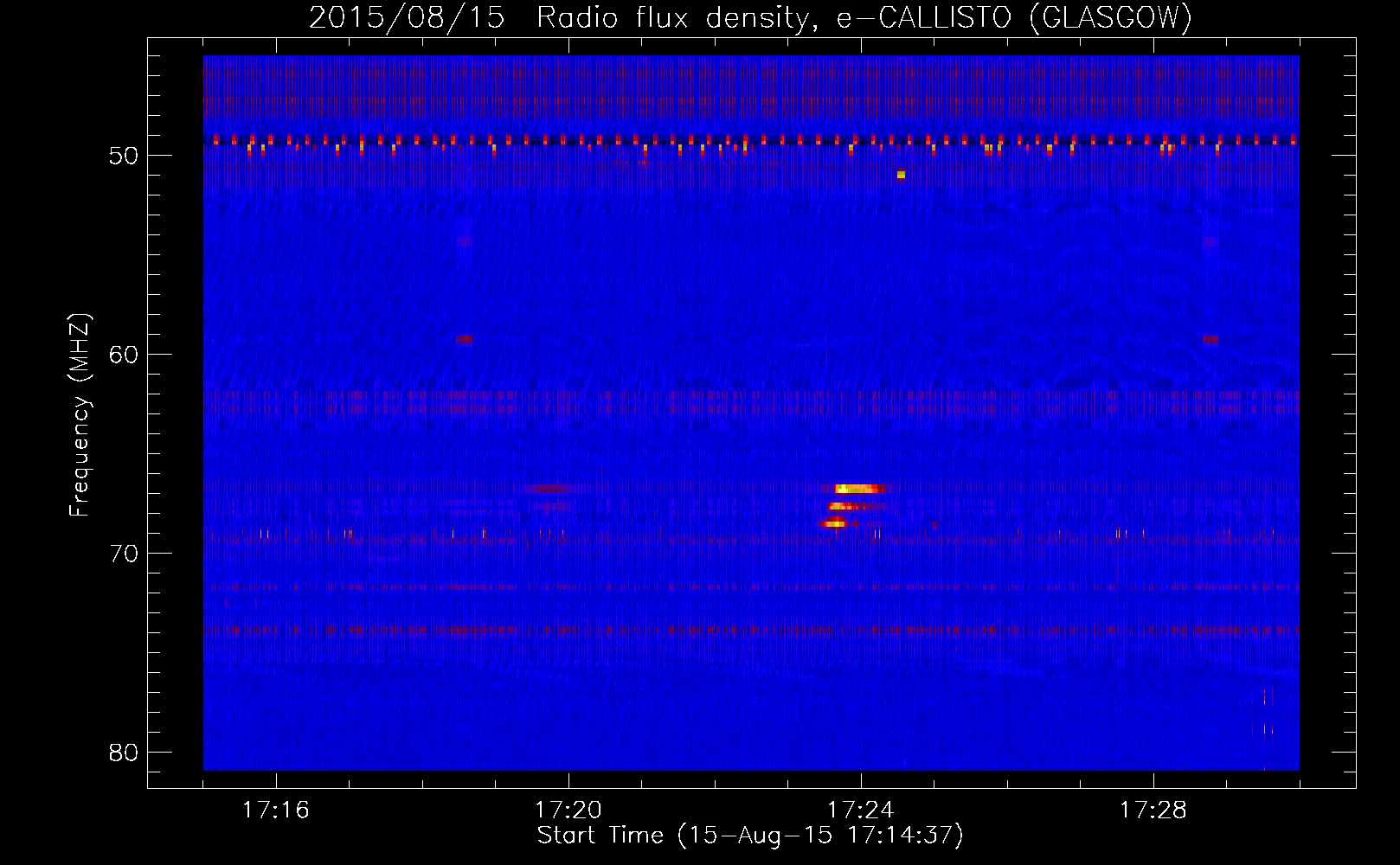Click the bright yellow burst near 17:24 at 67 MHz
Screen dimensions: 1400x865
pyautogui.click(x=858, y=489)
